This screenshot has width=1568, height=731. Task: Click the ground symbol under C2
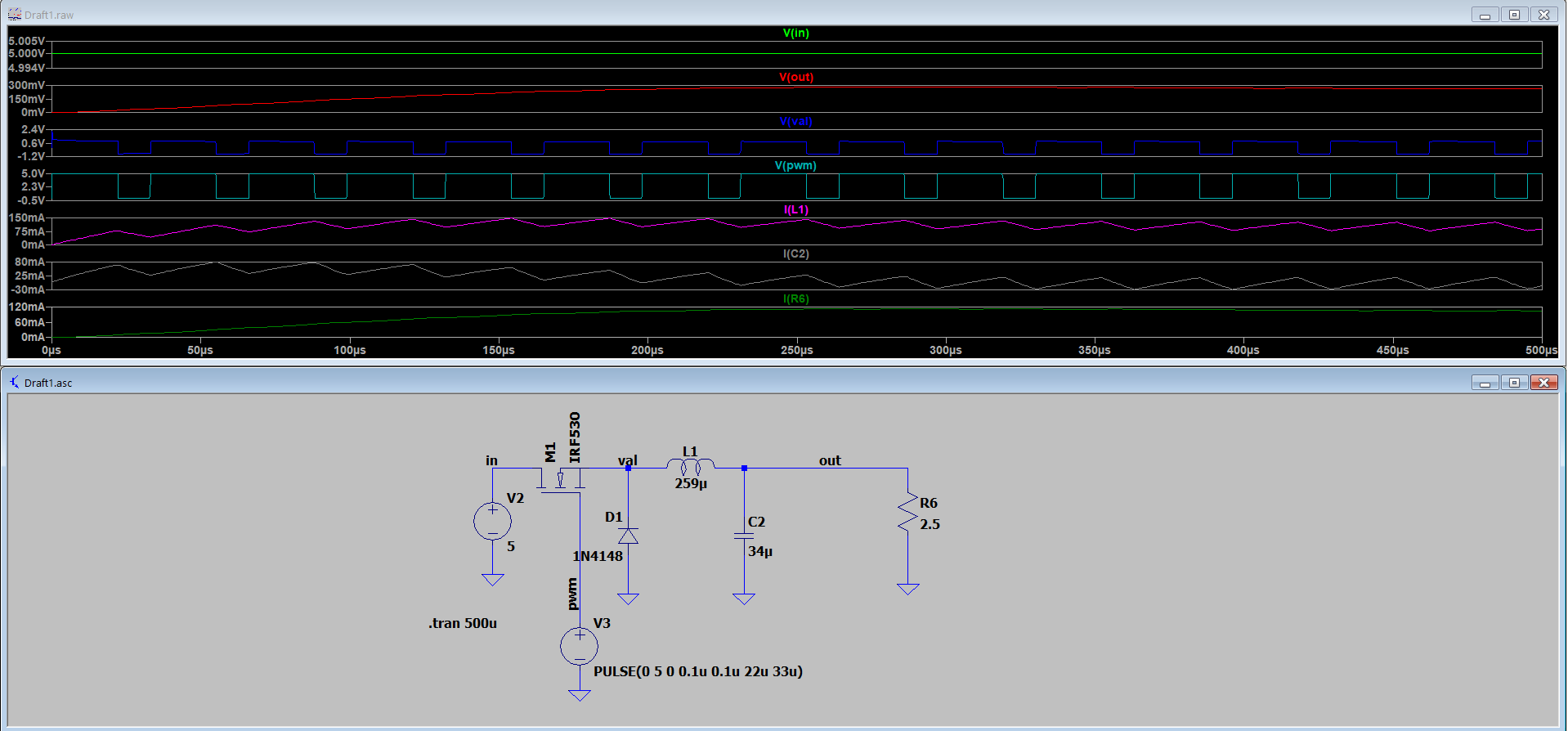(x=744, y=599)
